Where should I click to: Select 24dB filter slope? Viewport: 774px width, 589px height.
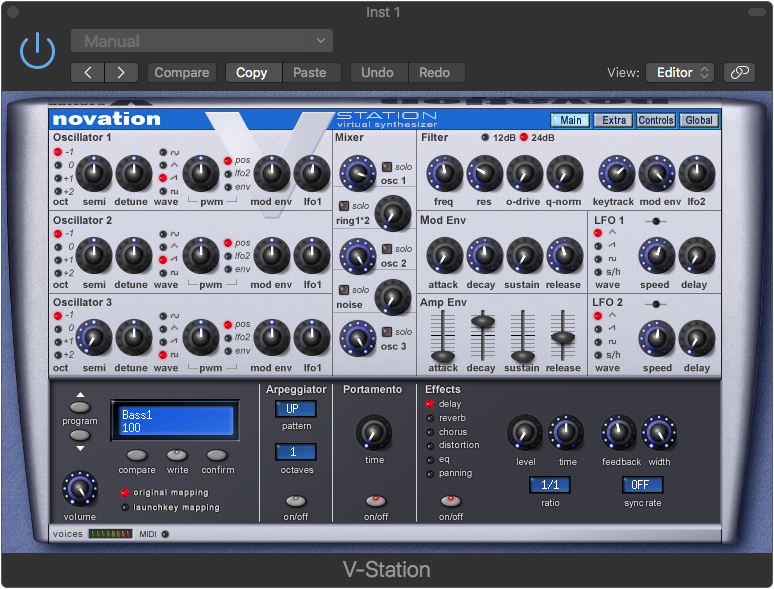[524, 137]
